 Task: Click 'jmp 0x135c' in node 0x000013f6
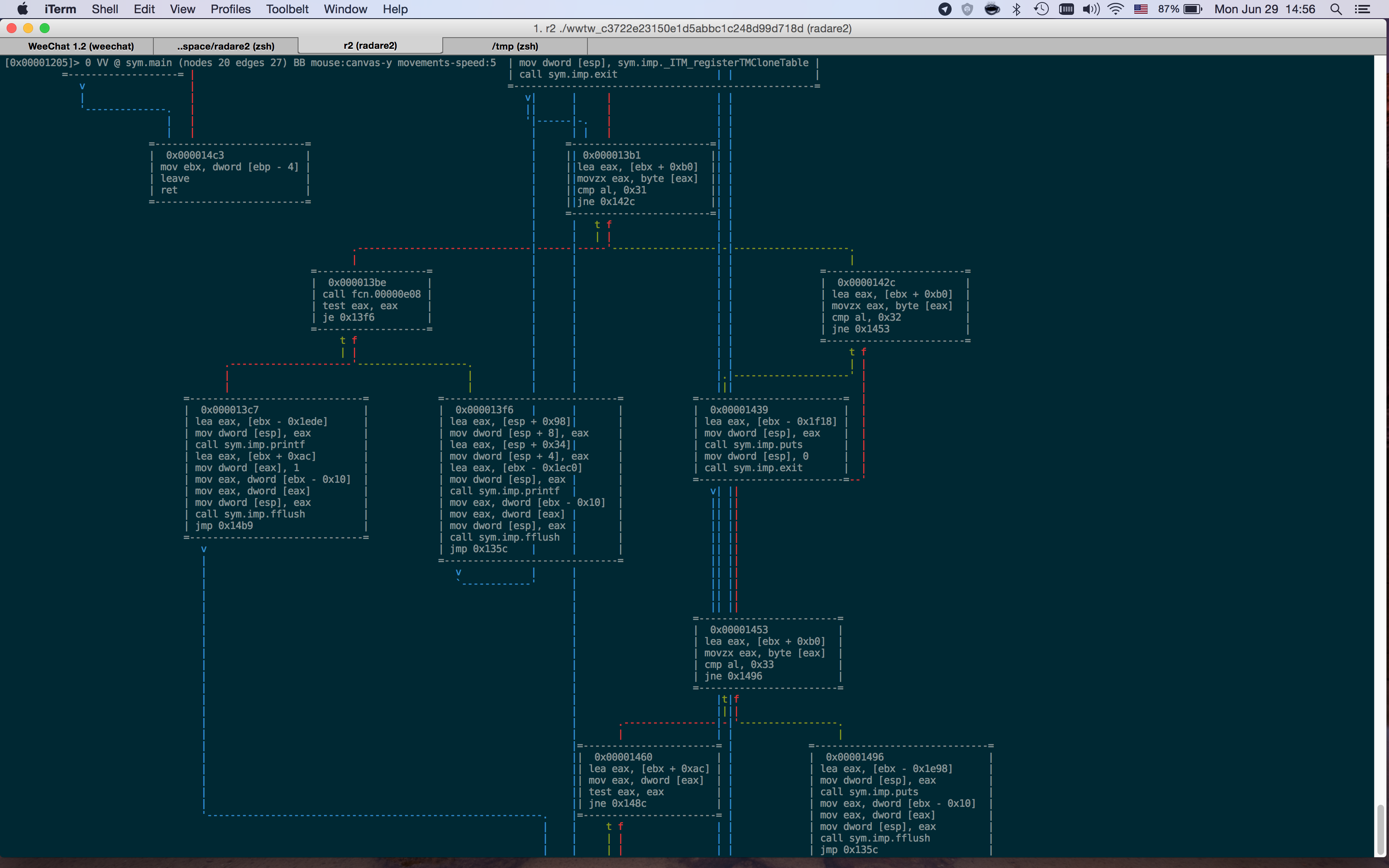pos(479,549)
